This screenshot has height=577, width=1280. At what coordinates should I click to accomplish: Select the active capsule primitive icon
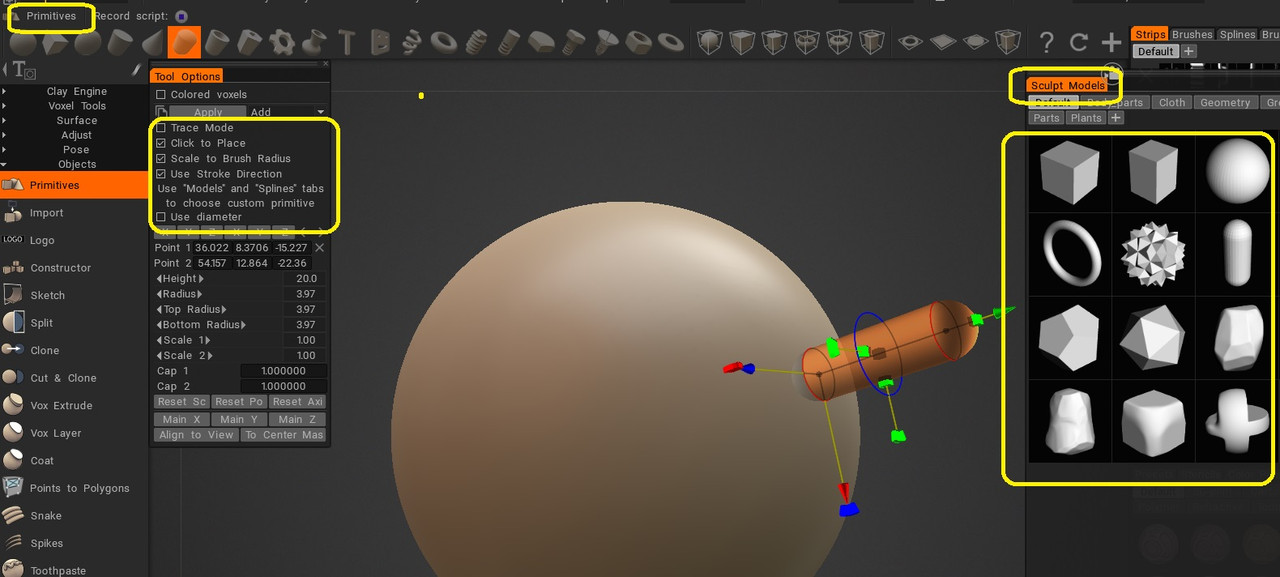pos(184,43)
